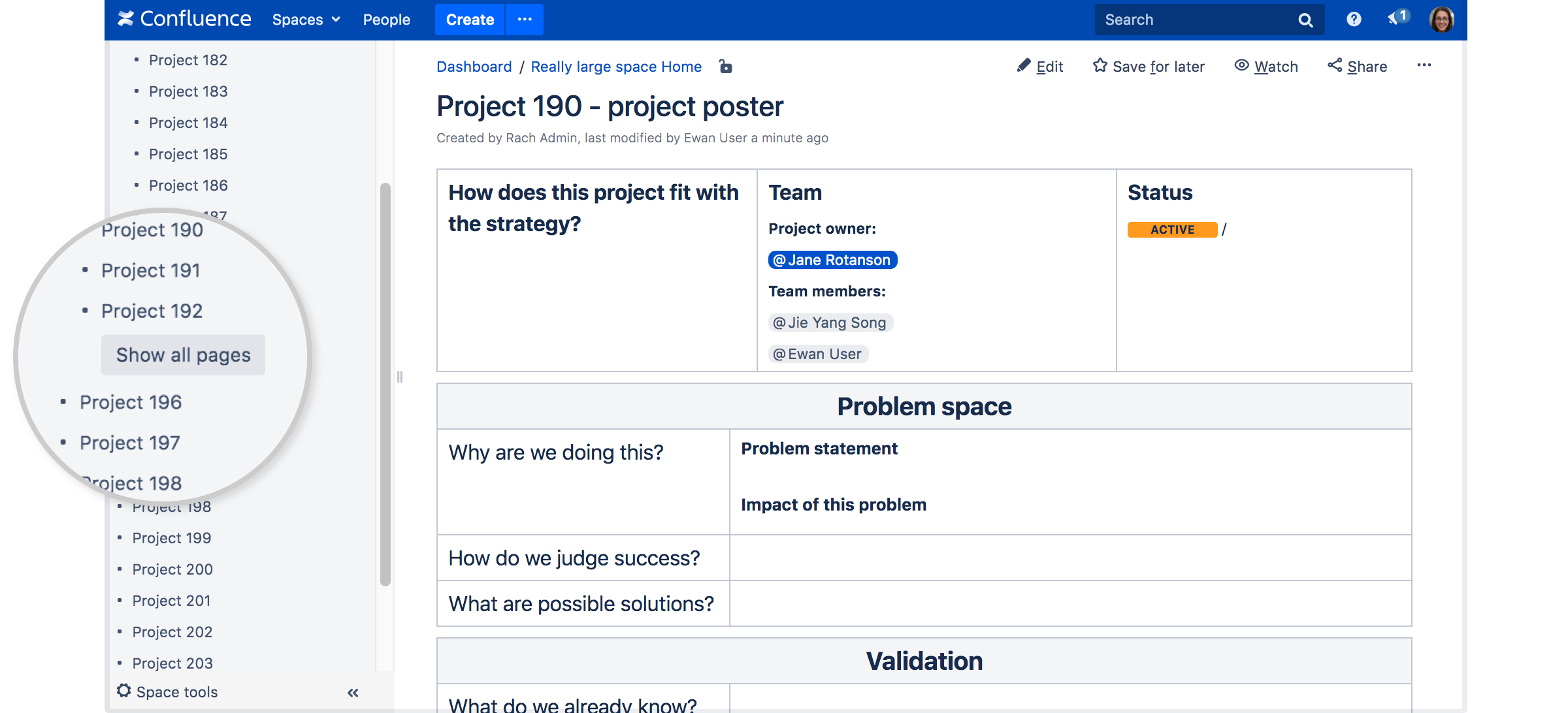Click the Create button
Screen dimensions: 1568x713
[x=470, y=20]
